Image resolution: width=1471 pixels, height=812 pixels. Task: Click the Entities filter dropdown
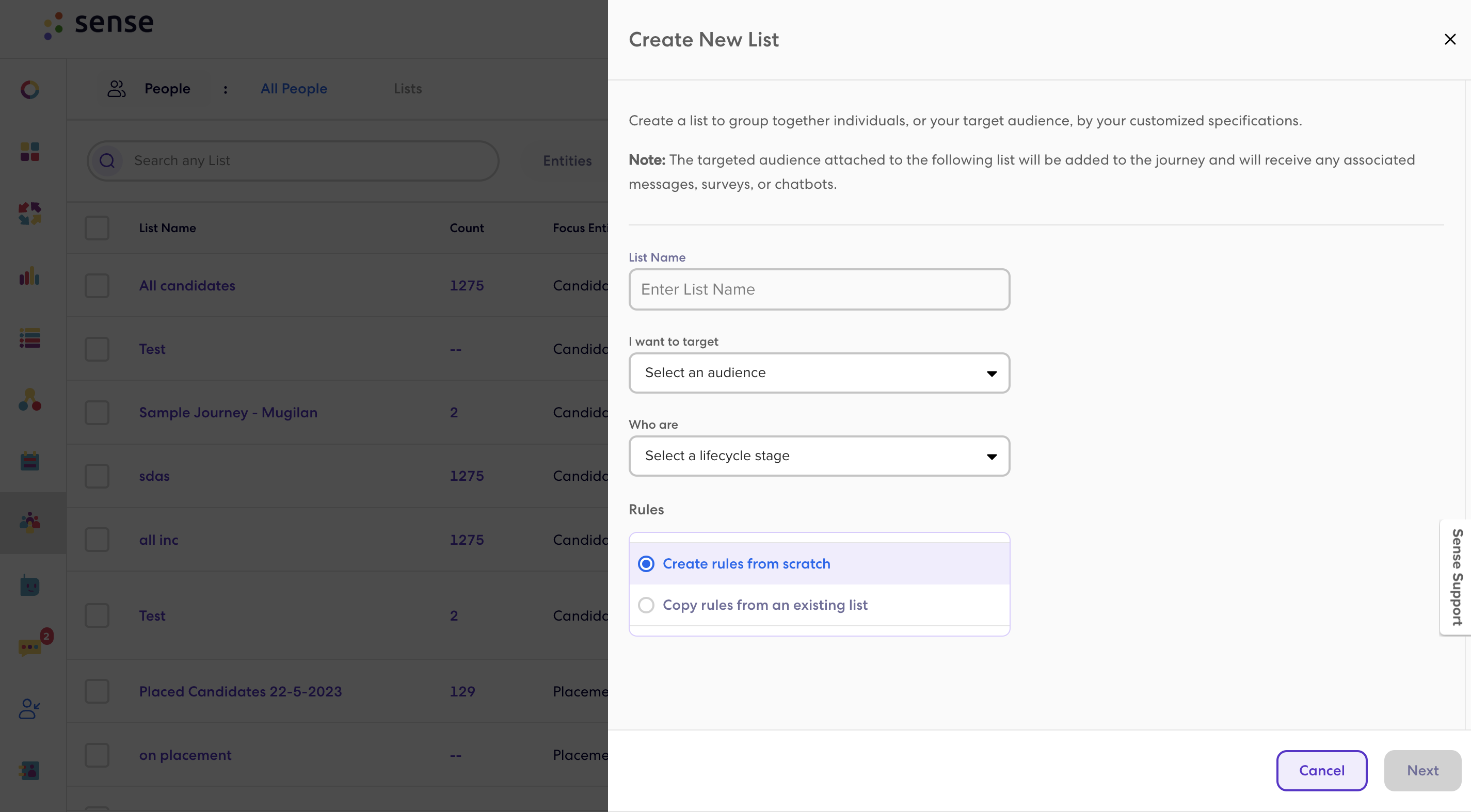[567, 161]
